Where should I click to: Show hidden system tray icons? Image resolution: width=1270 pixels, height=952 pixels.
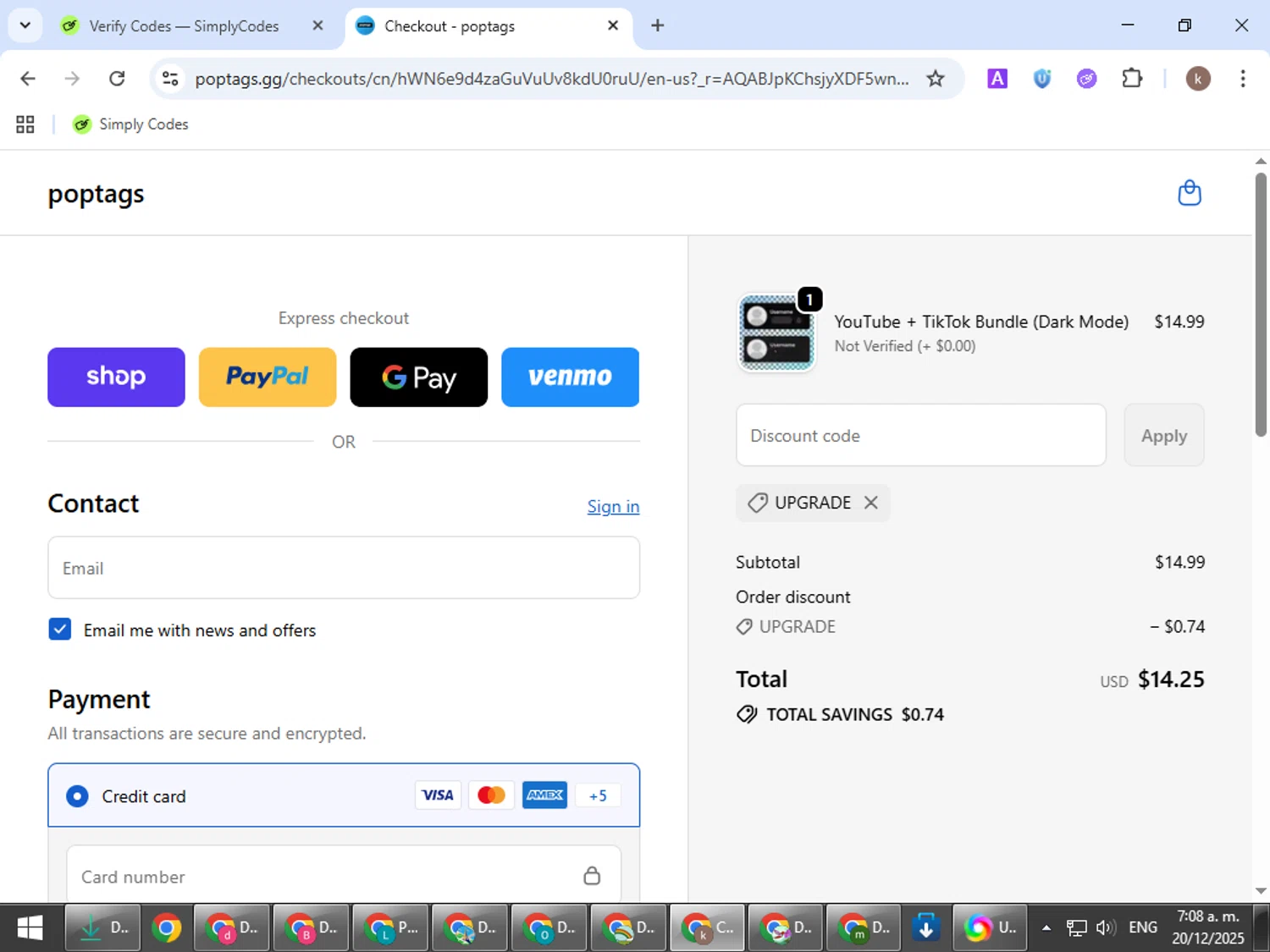pyautogui.click(x=1046, y=927)
